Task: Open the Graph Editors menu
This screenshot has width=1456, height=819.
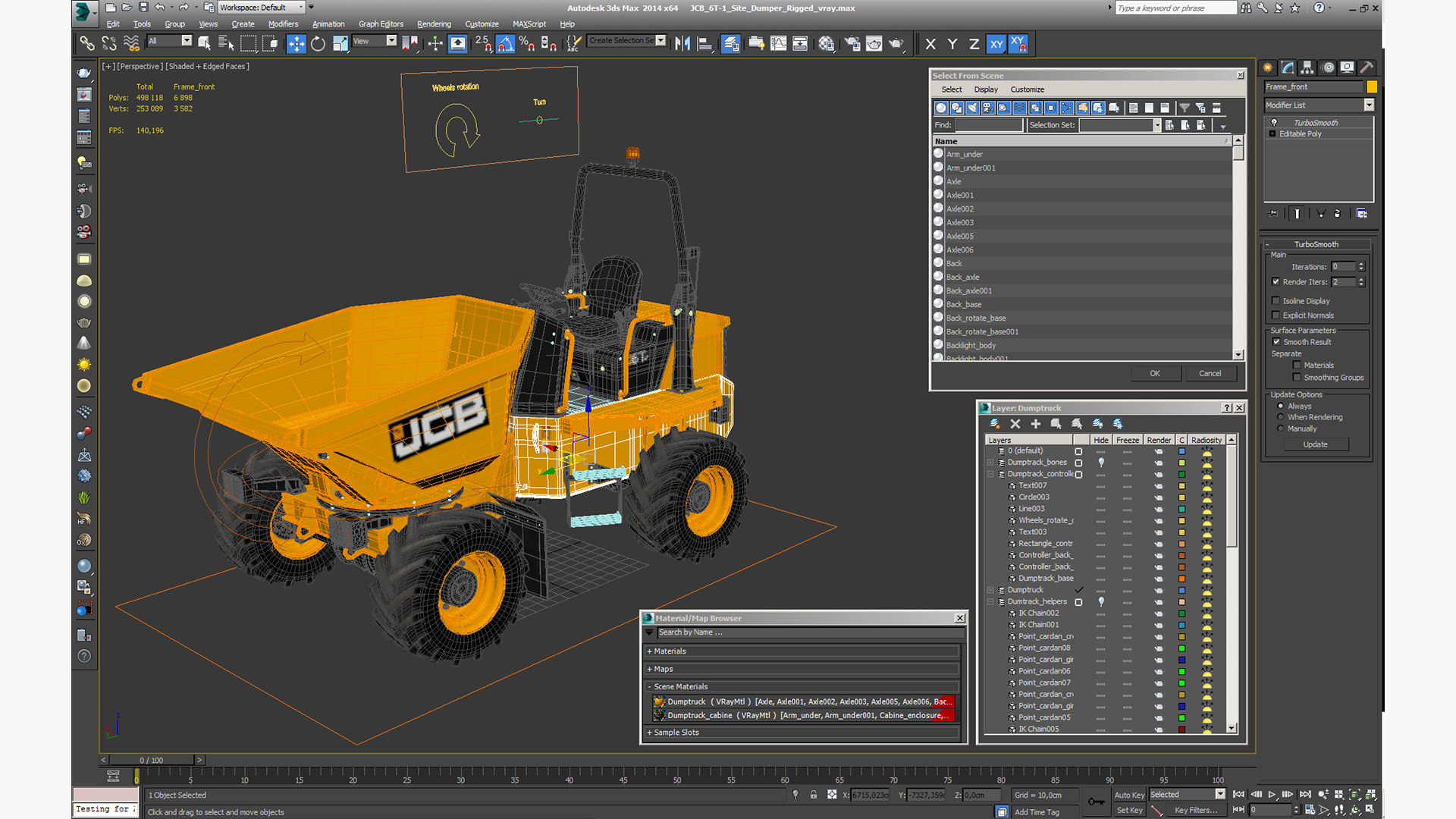Action: [381, 24]
